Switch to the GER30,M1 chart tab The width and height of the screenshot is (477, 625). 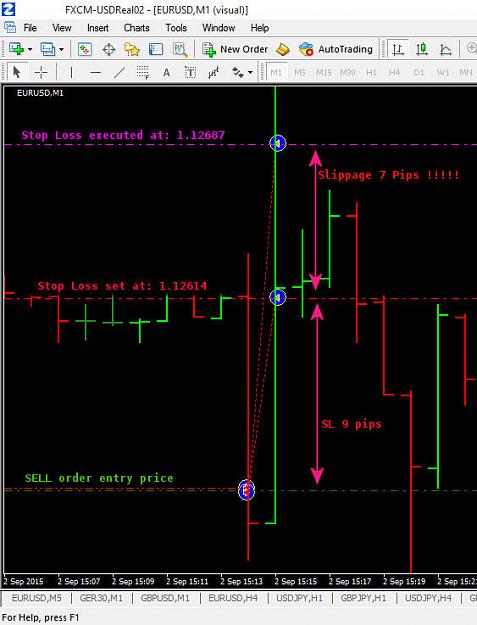pyautogui.click(x=101, y=598)
